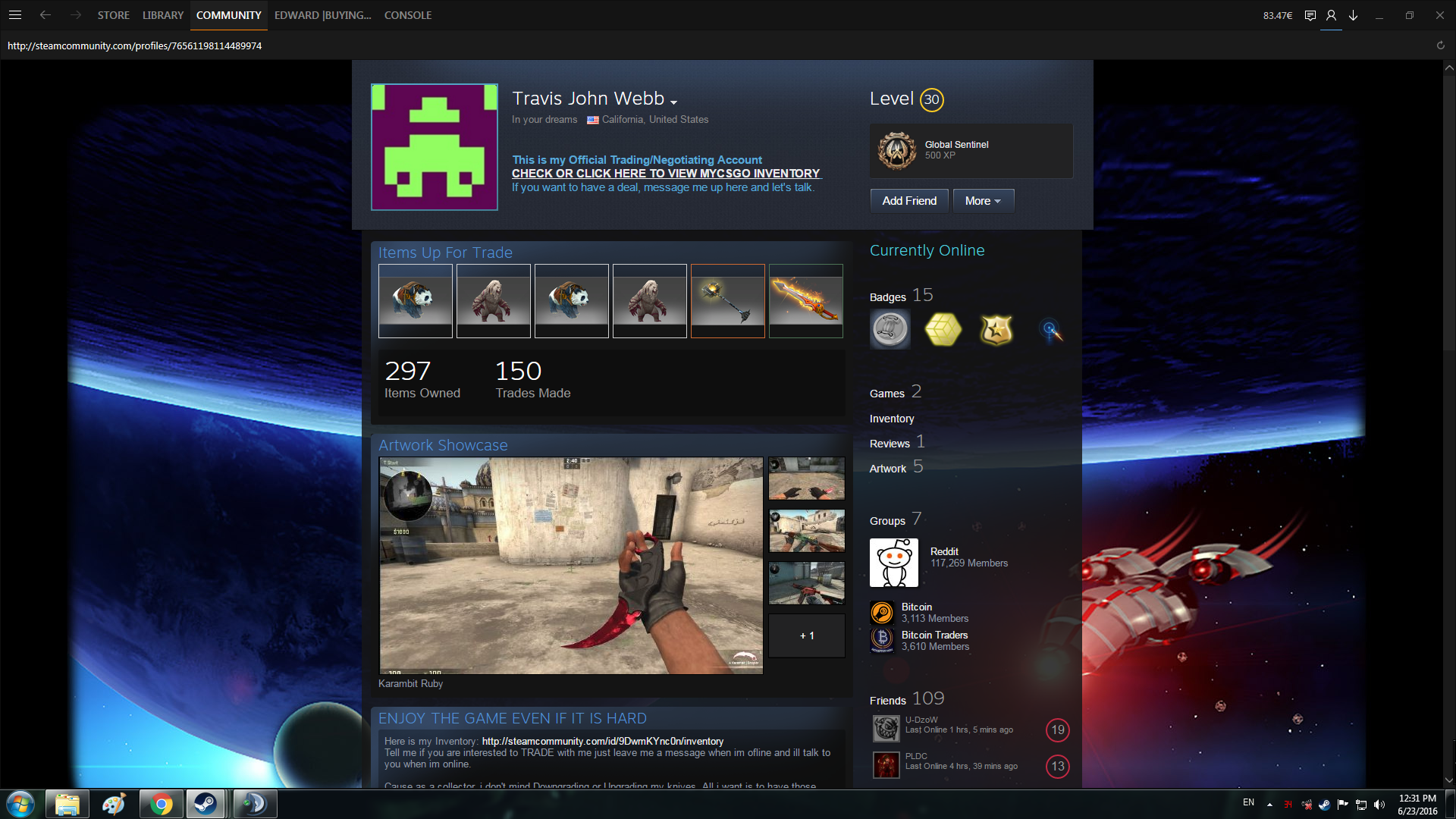Click the Add Friend button
Image resolution: width=1456 pixels, height=819 pixels.
pos(908,201)
